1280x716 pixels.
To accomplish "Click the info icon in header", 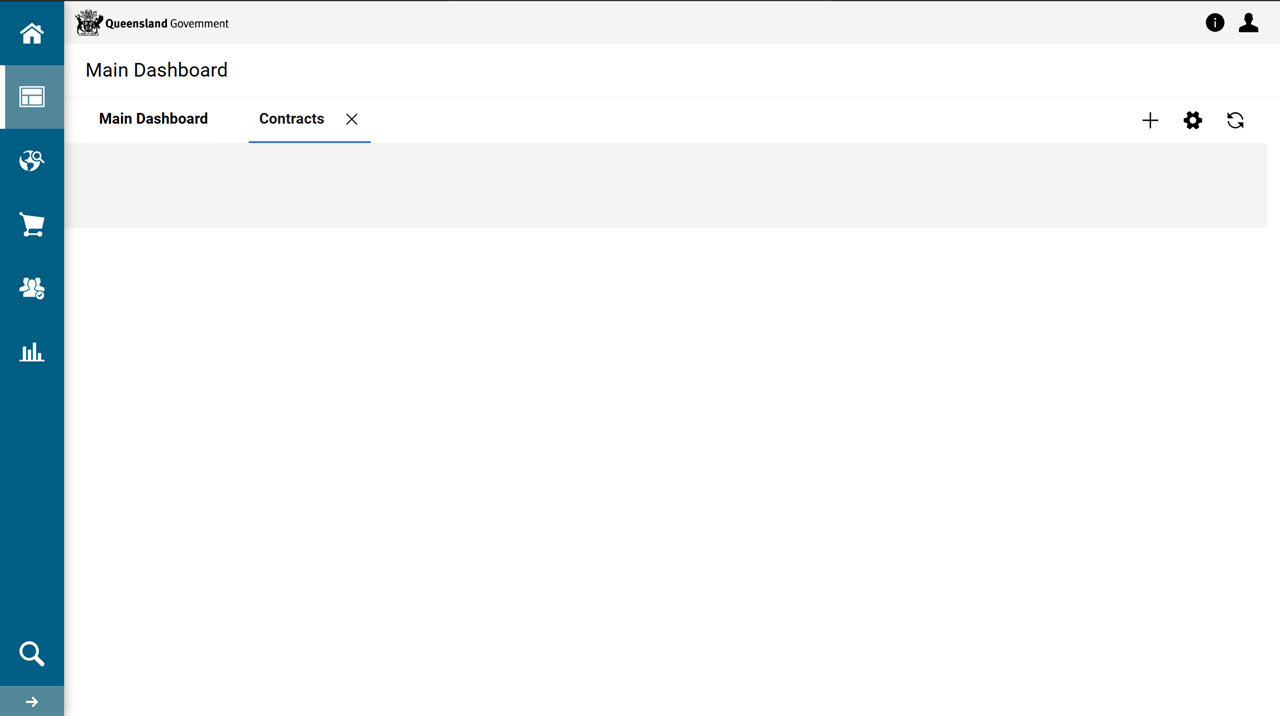I will click(x=1215, y=23).
